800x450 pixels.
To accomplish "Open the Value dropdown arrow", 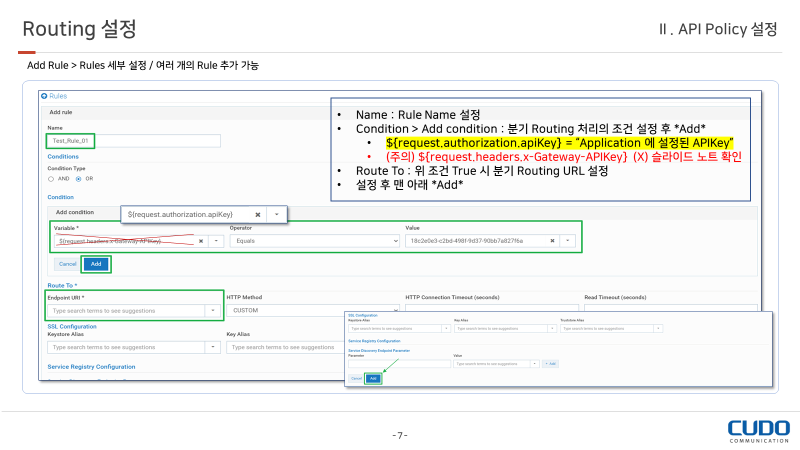I will (x=568, y=241).
